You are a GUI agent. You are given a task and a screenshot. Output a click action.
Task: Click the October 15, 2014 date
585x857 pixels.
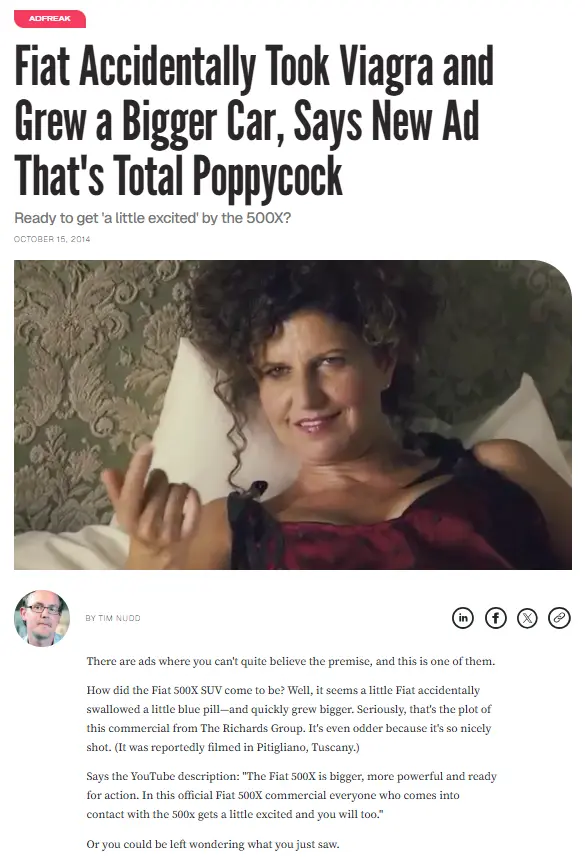(52, 239)
